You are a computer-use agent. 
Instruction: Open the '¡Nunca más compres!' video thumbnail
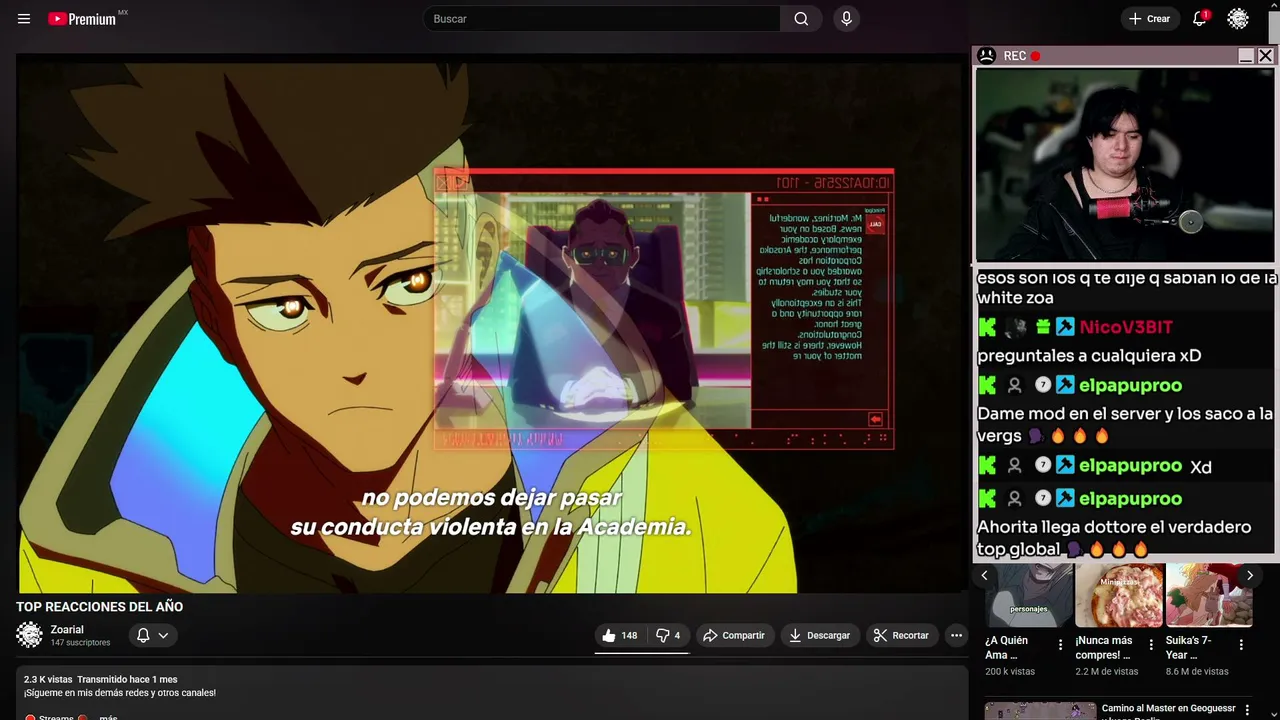pos(1119,595)
